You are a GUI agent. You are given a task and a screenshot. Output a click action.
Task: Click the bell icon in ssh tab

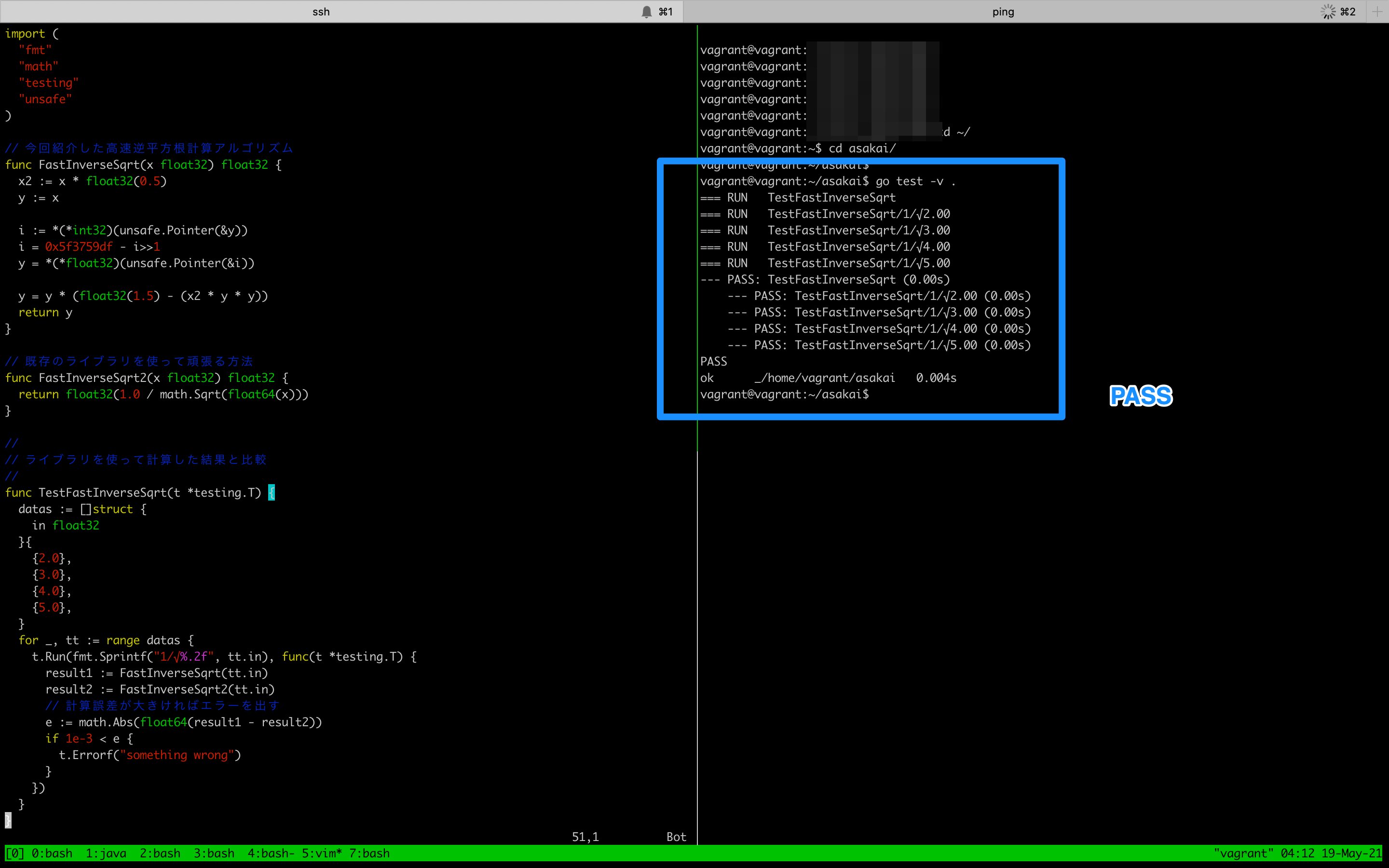click(x=646, y=12)
